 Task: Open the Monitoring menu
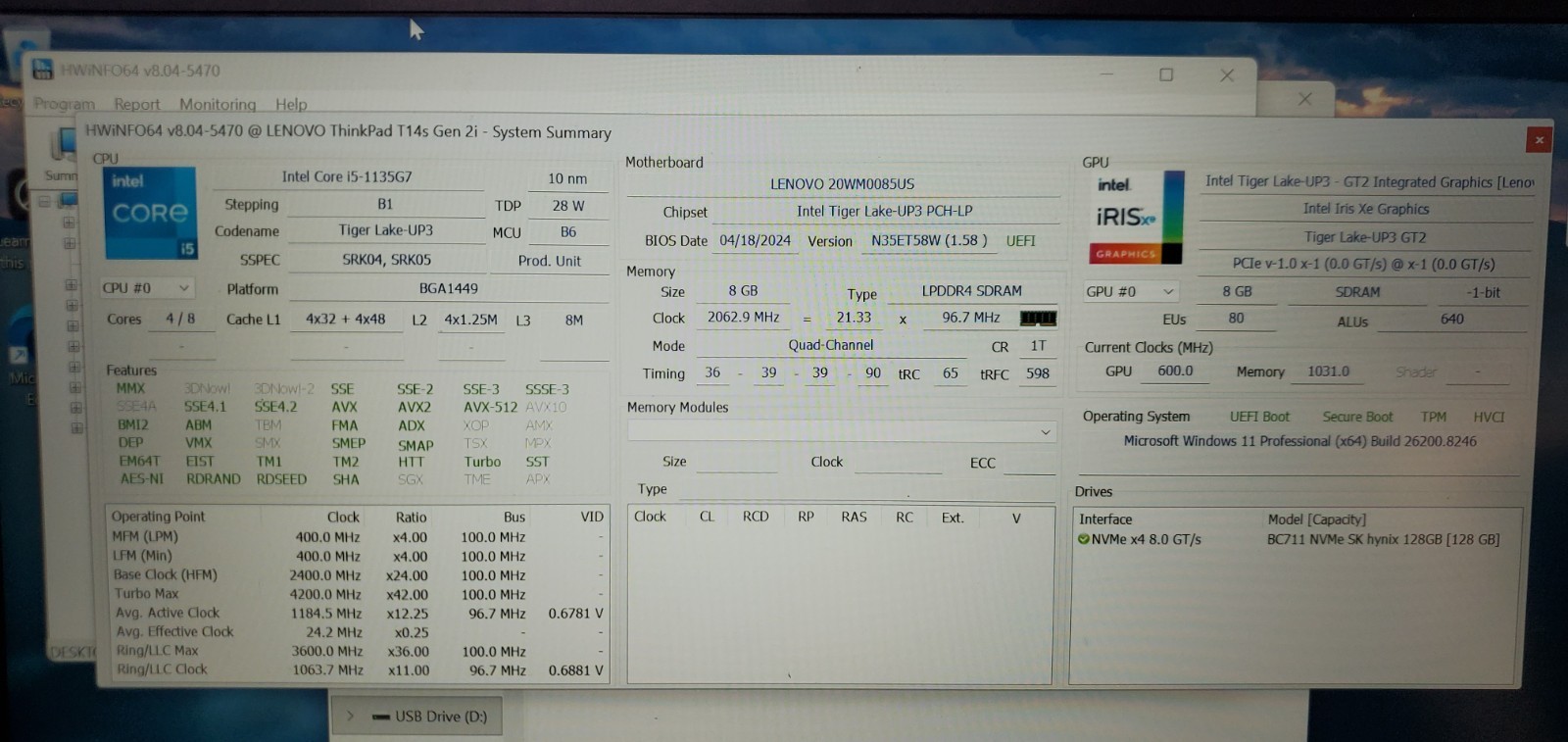coord(218,104)
